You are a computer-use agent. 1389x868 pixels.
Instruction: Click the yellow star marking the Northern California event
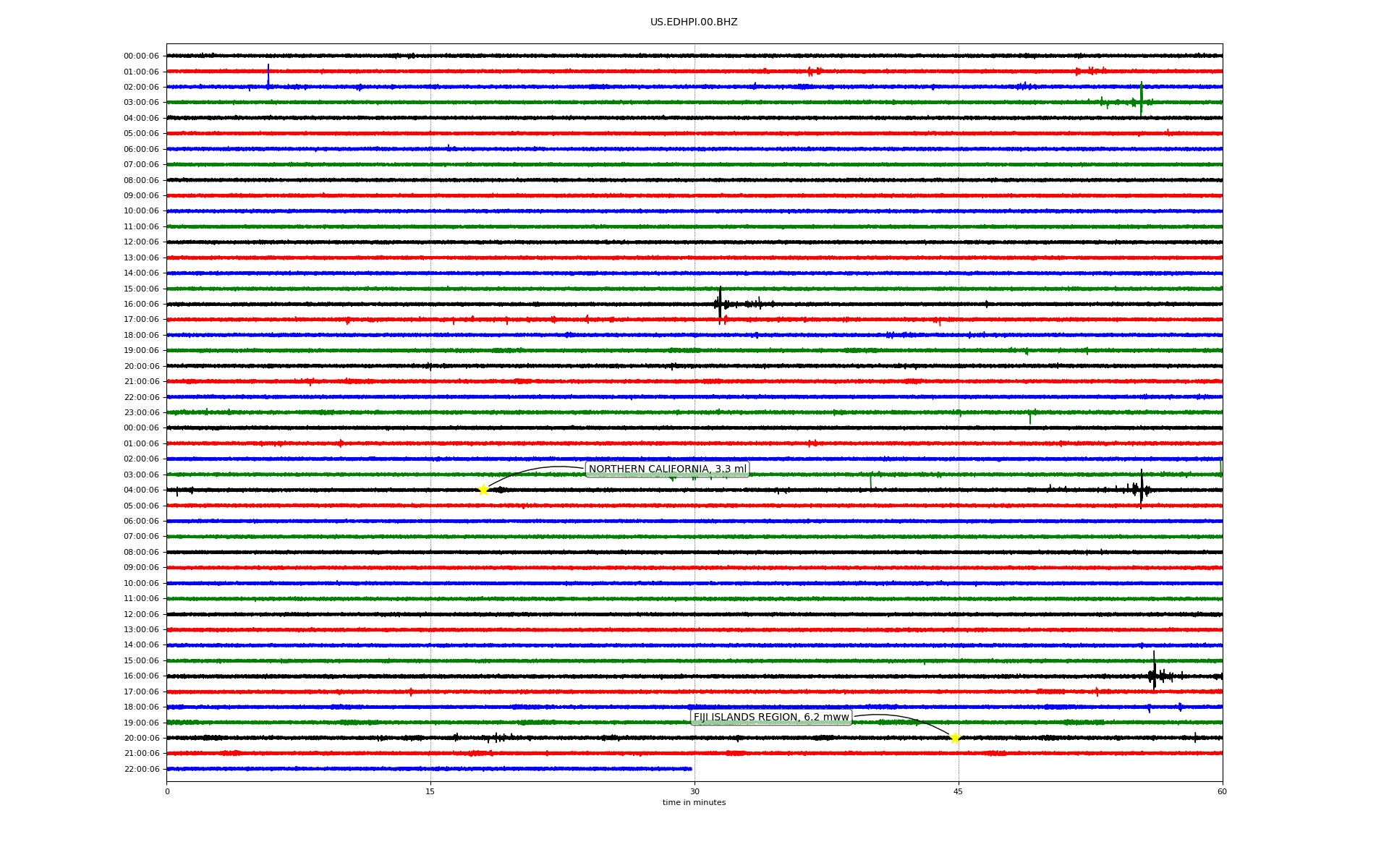point(483,490)
